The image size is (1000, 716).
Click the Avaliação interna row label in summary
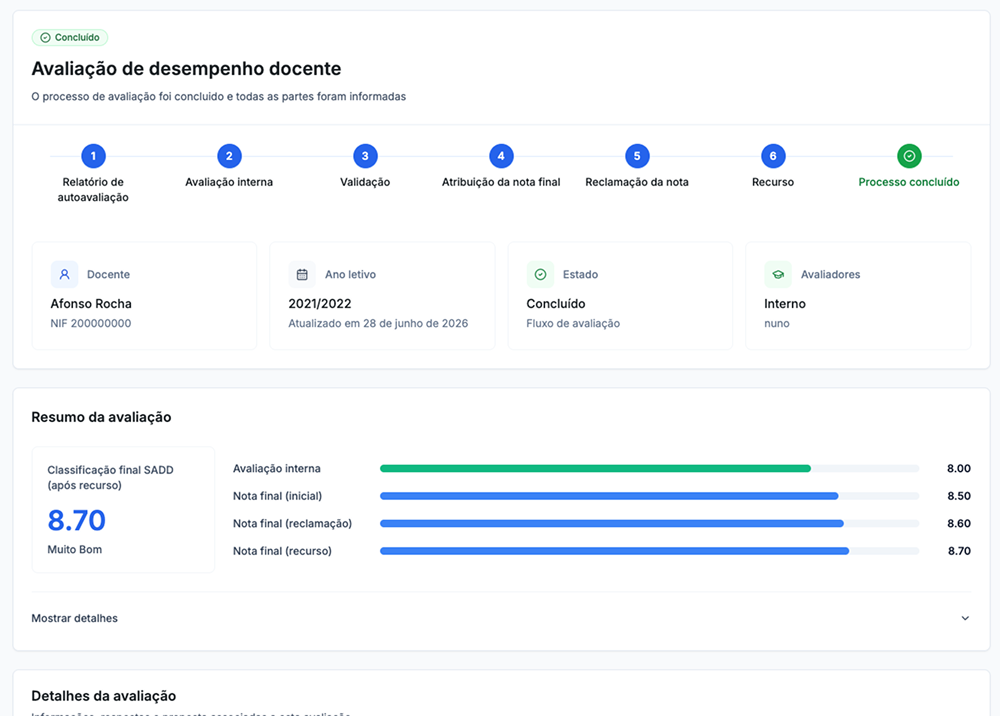click(x=277, y=469)
